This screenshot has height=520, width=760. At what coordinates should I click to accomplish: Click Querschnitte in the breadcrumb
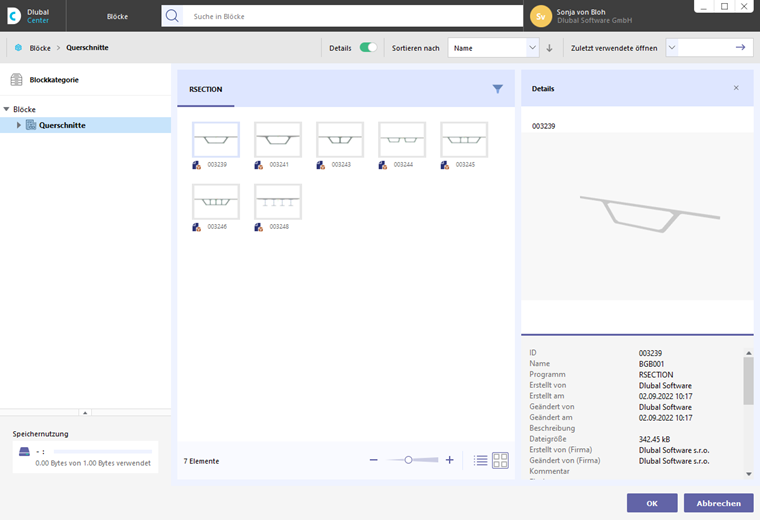pos(87,47)
